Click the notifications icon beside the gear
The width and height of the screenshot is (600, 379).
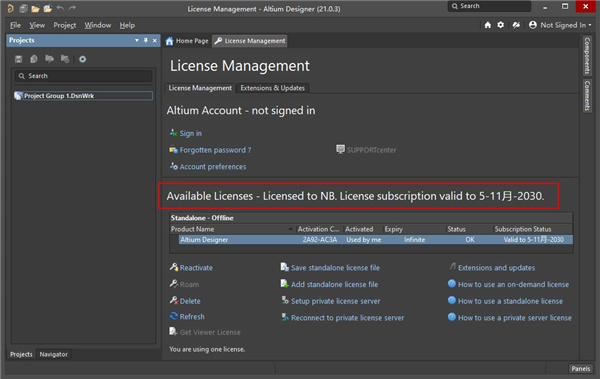click(x=516, y=25)
